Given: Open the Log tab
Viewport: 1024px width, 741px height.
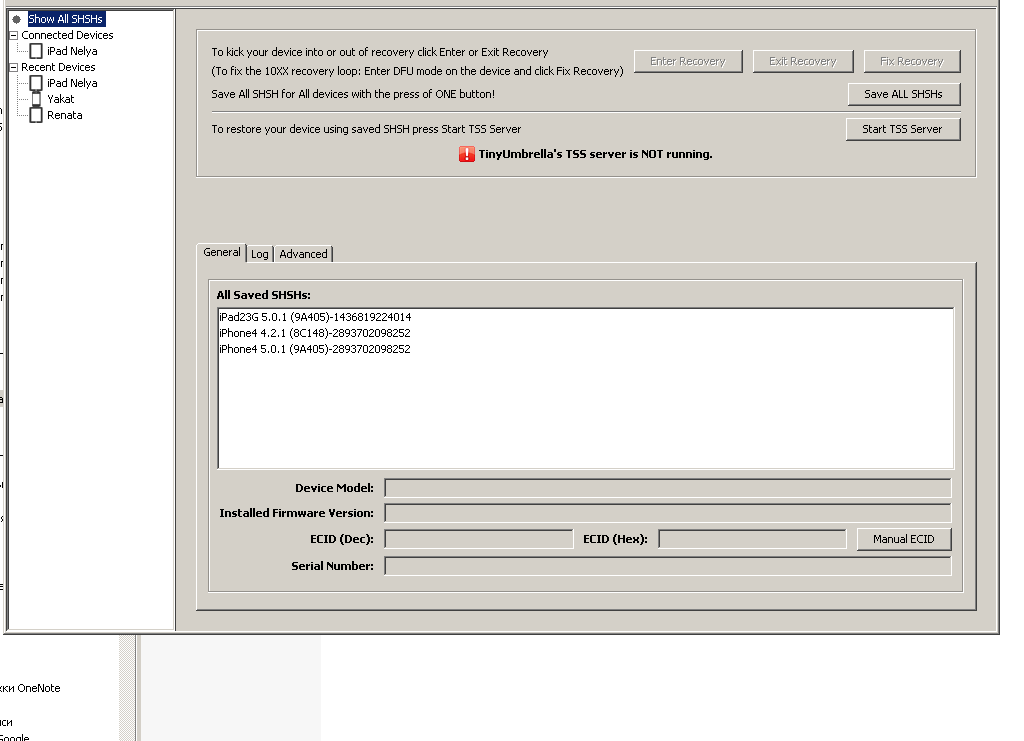Looking at the screenshot, I should 260,254.
